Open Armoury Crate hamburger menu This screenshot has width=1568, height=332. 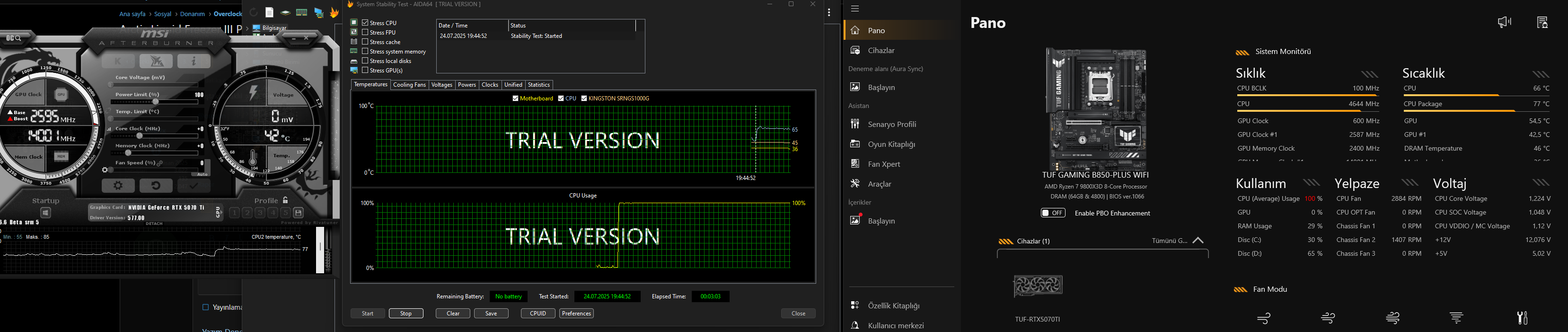pyautogui.click(x=855, y=9)
